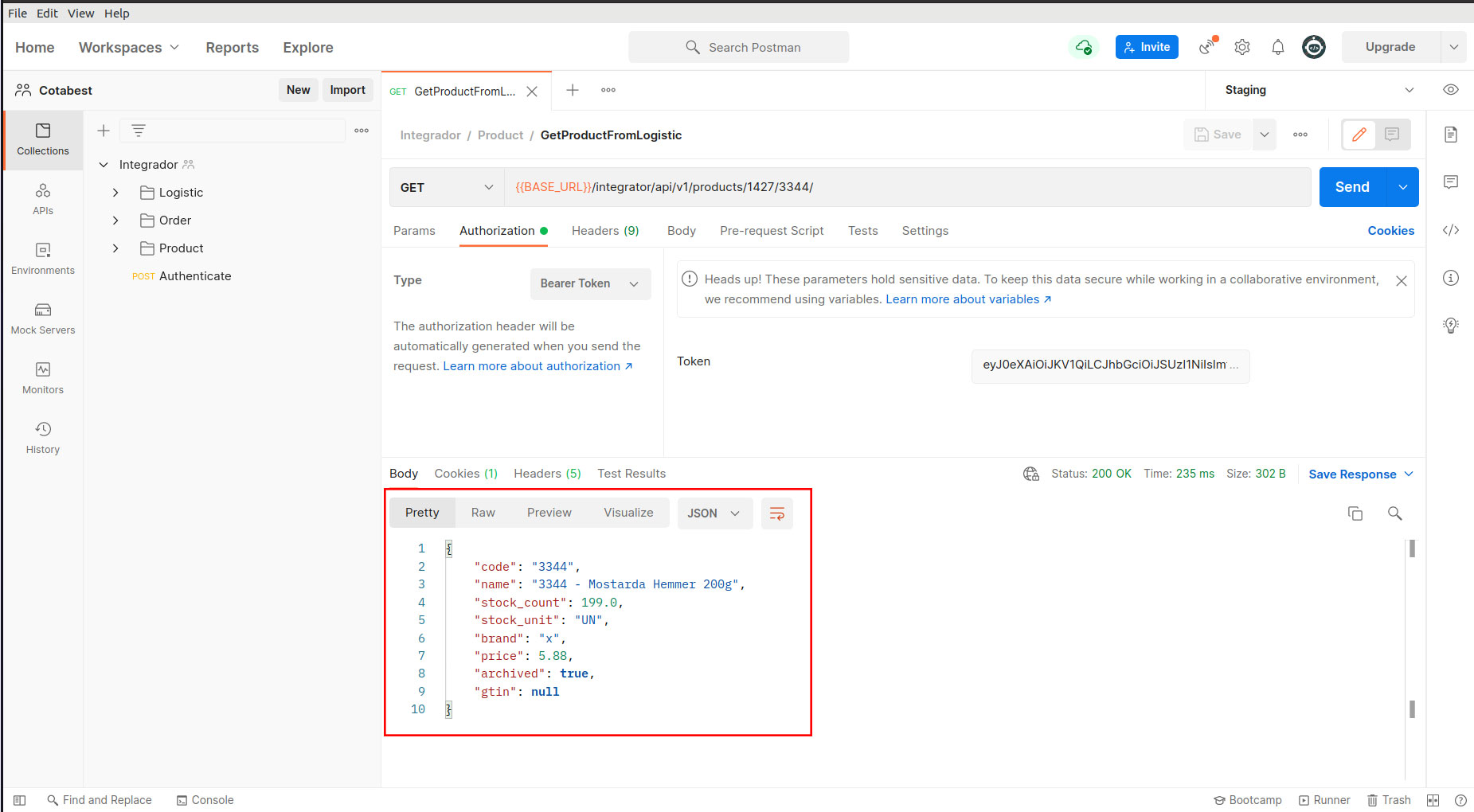The width and height of the screenshot is (1474, 812).
Task: Open the Upgrade dropdown arrow
Action: (x=1453, y=47)
